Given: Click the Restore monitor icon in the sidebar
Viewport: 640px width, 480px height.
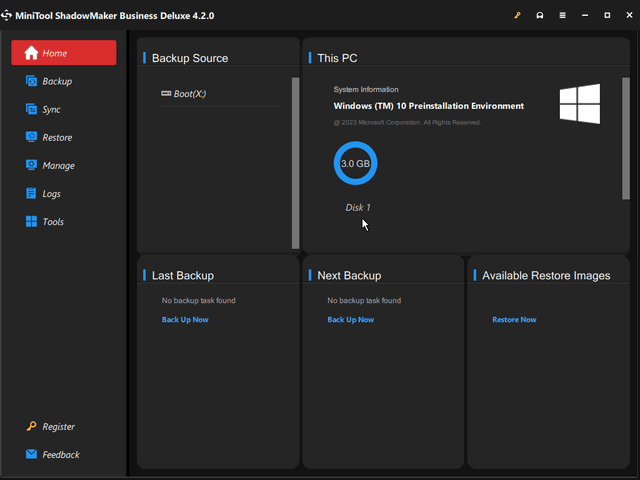Looking at the screenshot, I should tap(31, 137).
